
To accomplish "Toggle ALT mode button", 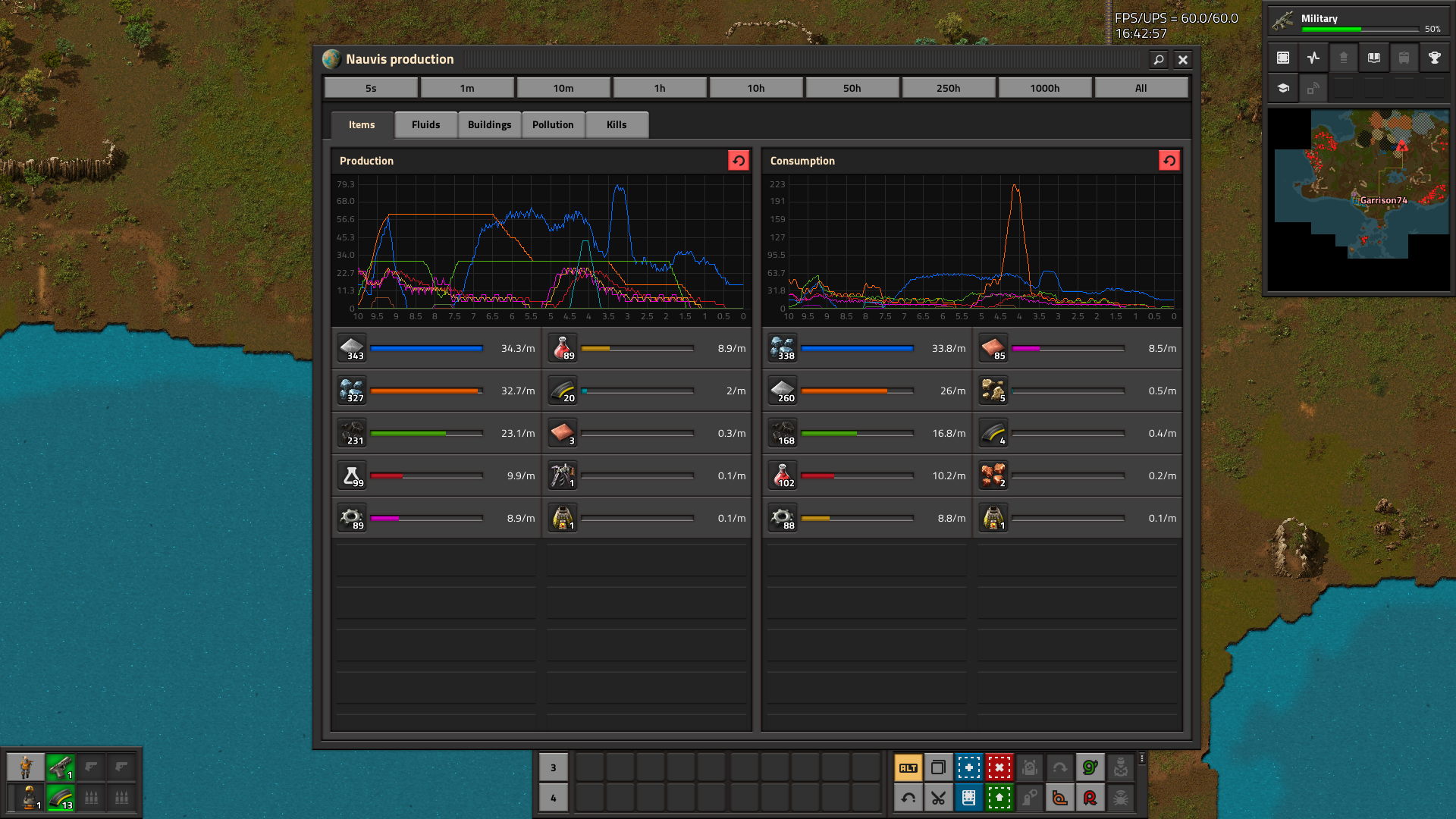I will coord(908,767).
